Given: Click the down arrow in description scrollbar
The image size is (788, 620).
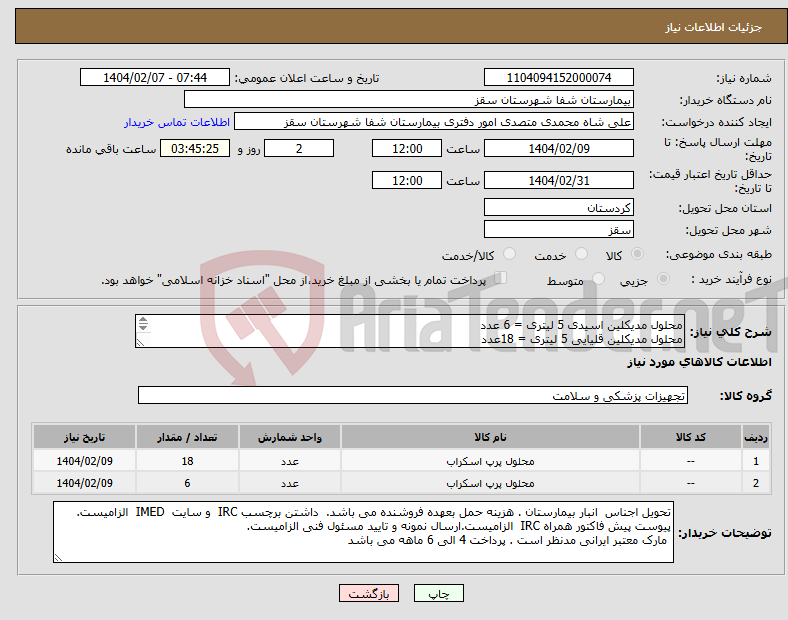Looking at the screenshot, I should [143, 327].
